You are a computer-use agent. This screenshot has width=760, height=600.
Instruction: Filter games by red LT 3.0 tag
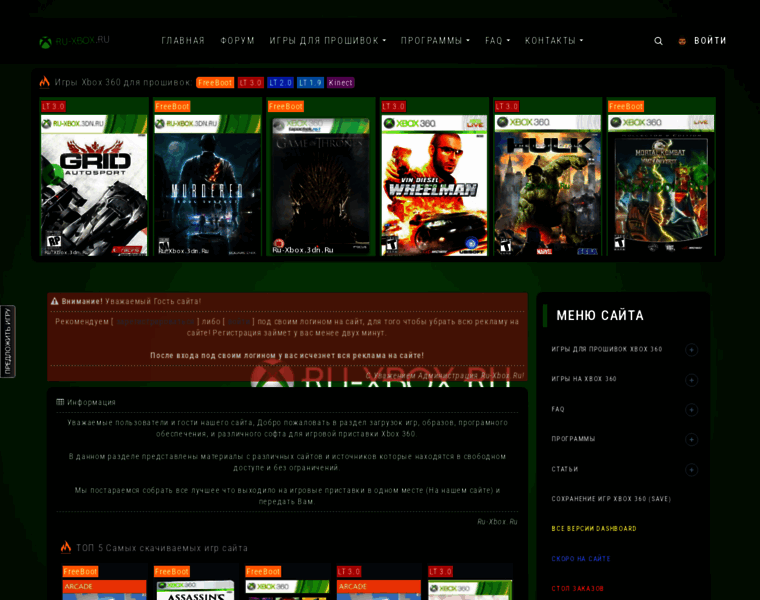coord(251,82)
